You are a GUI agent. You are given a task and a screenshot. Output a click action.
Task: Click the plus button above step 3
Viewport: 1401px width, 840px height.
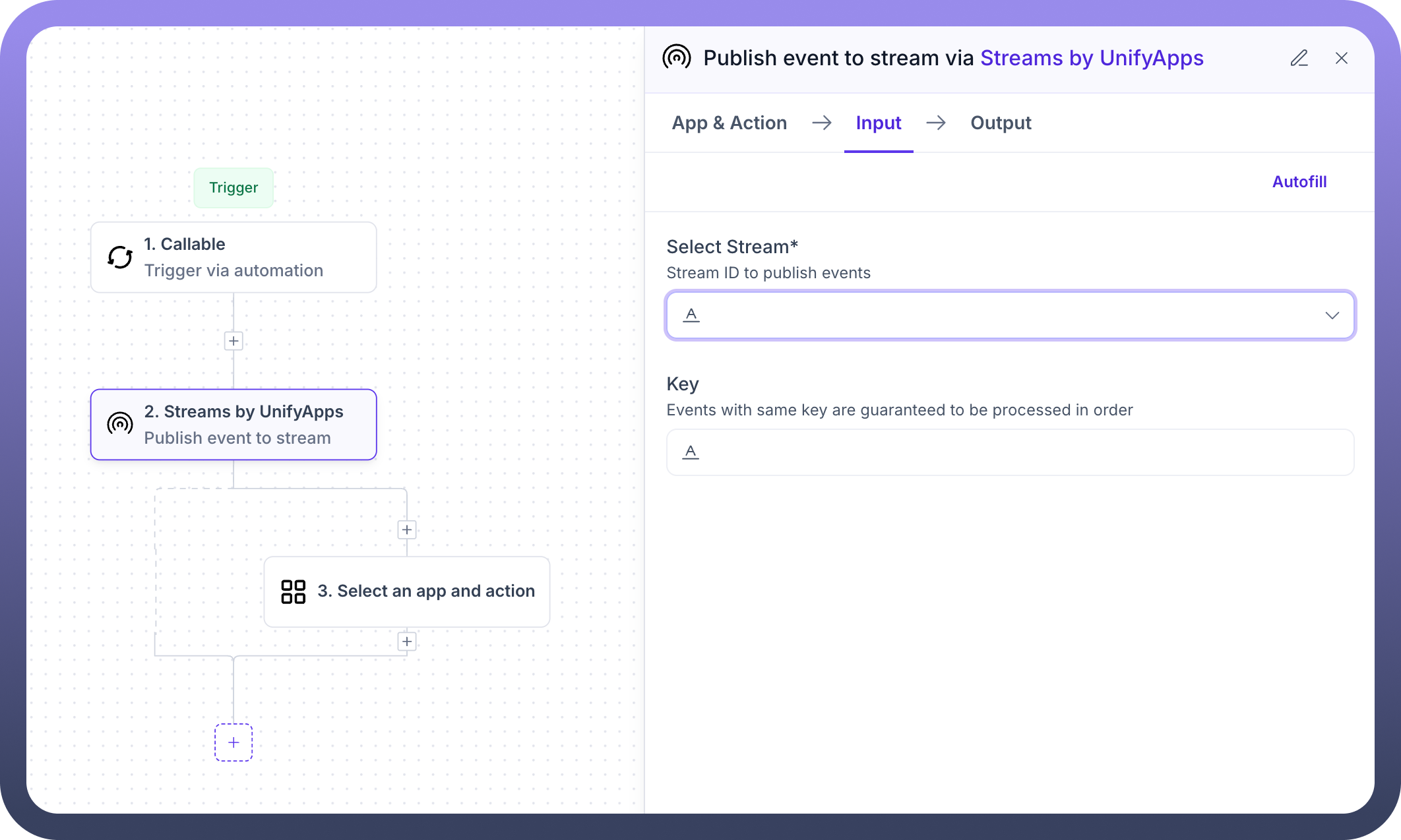pyautogui.click(x=407, y=529)
